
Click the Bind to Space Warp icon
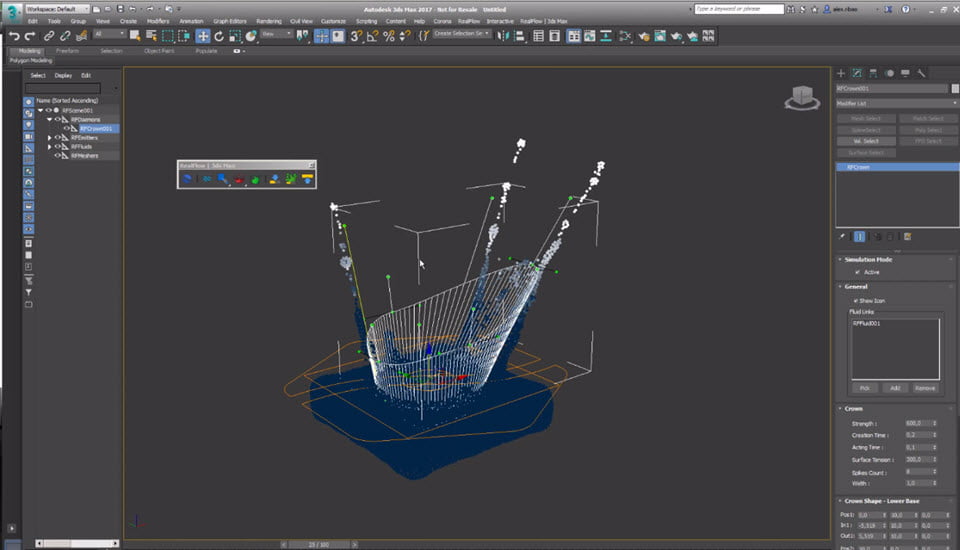pos(81,36)
